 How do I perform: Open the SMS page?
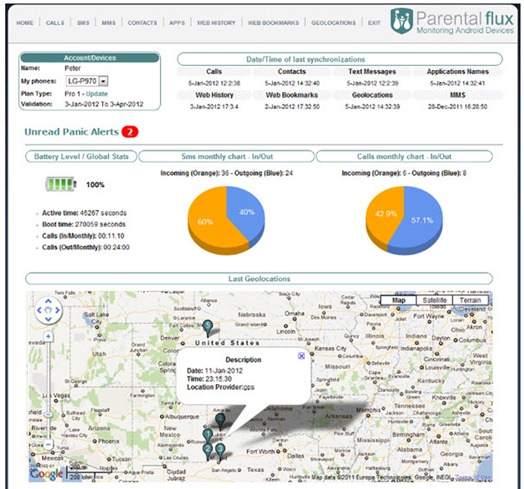tap(83, 23)
